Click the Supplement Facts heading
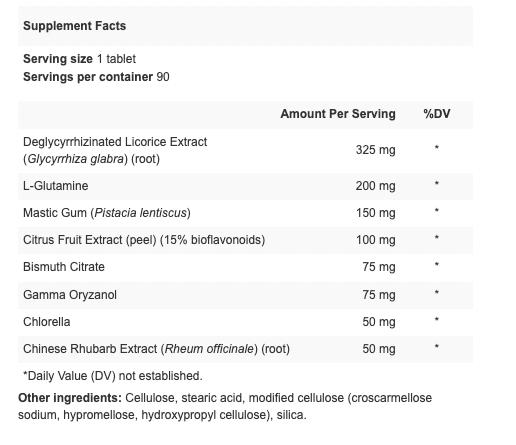The height and width of the screenshot is (445, 516). [x=74, y=26]
